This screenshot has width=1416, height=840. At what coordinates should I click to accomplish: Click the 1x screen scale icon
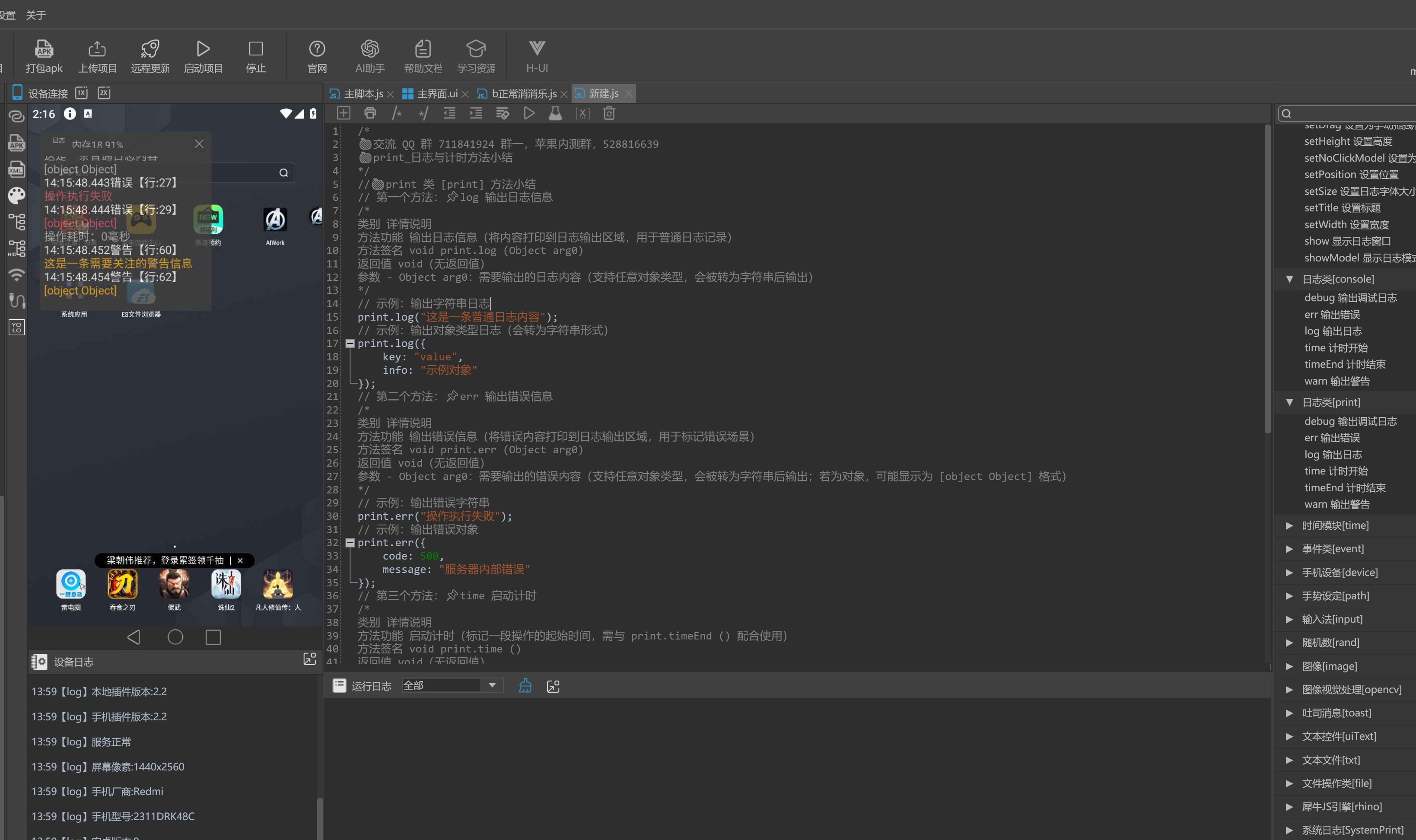[x=82, y=93]
